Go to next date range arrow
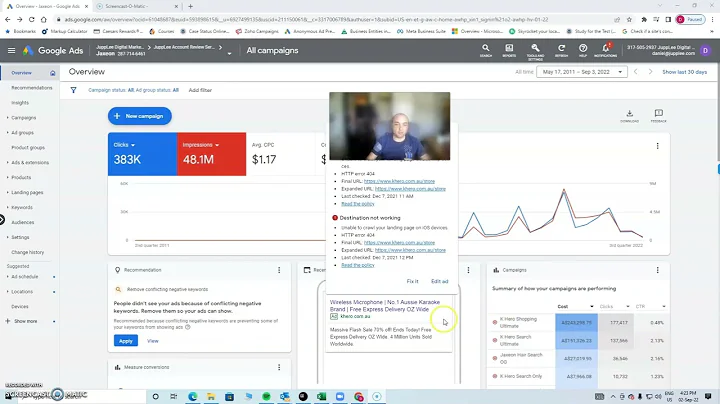This screenshot has height=404, width=720. coord(650,72)
